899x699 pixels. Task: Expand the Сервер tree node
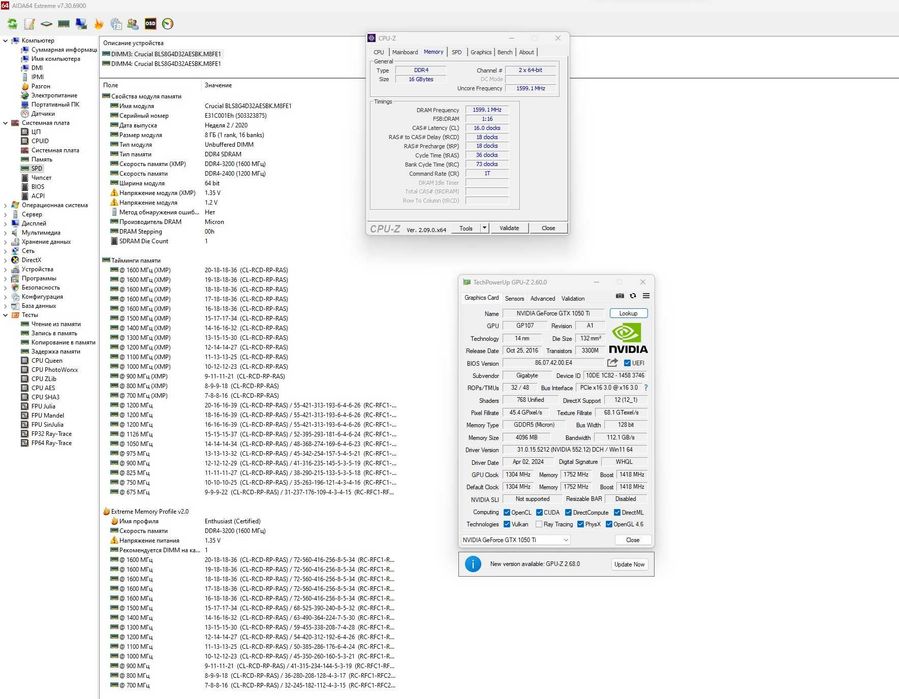pos(5,214)
